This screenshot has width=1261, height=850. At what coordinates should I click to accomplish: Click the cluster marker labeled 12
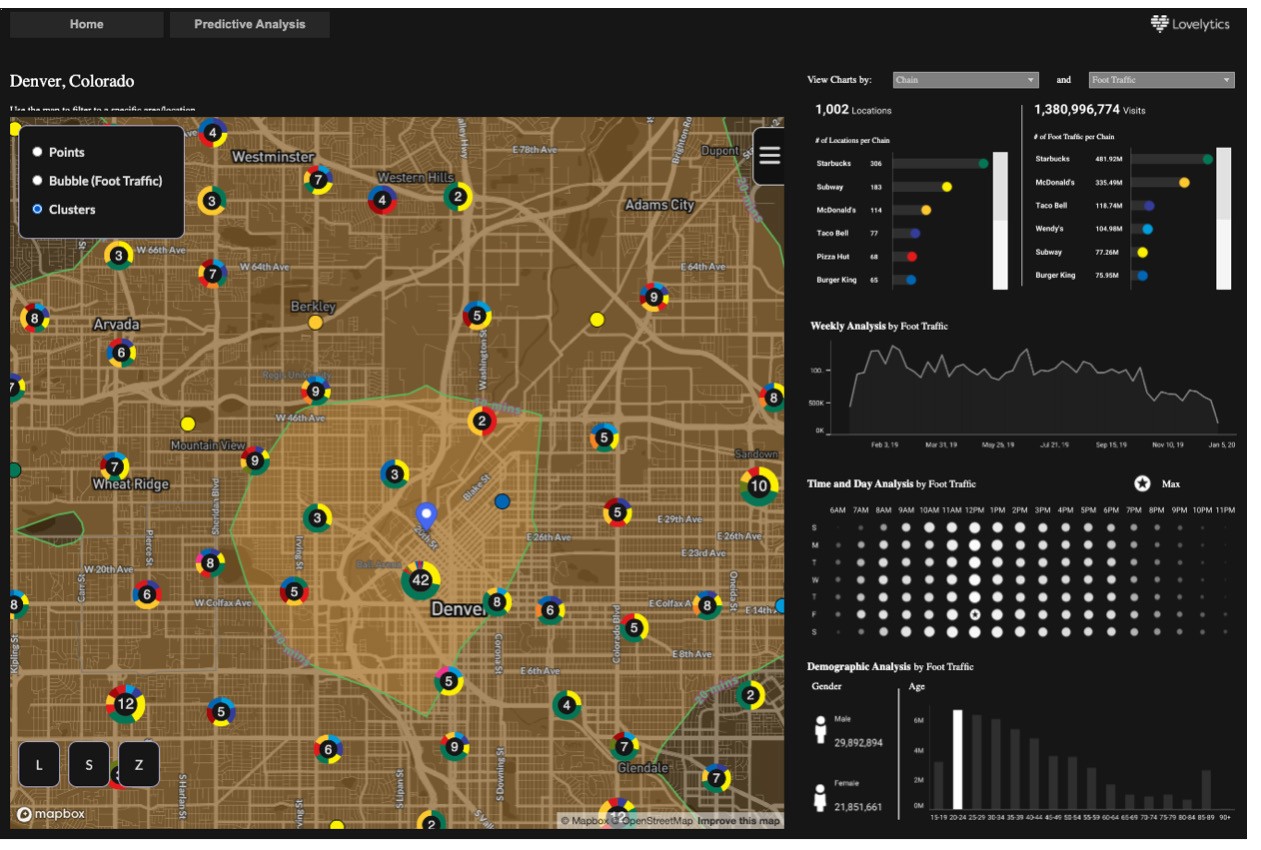pos(125,704)
